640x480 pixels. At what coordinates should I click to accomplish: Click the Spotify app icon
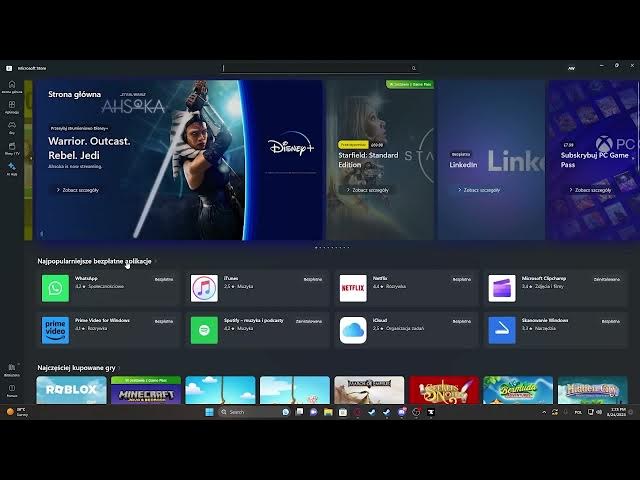click(x=204, y=329)
